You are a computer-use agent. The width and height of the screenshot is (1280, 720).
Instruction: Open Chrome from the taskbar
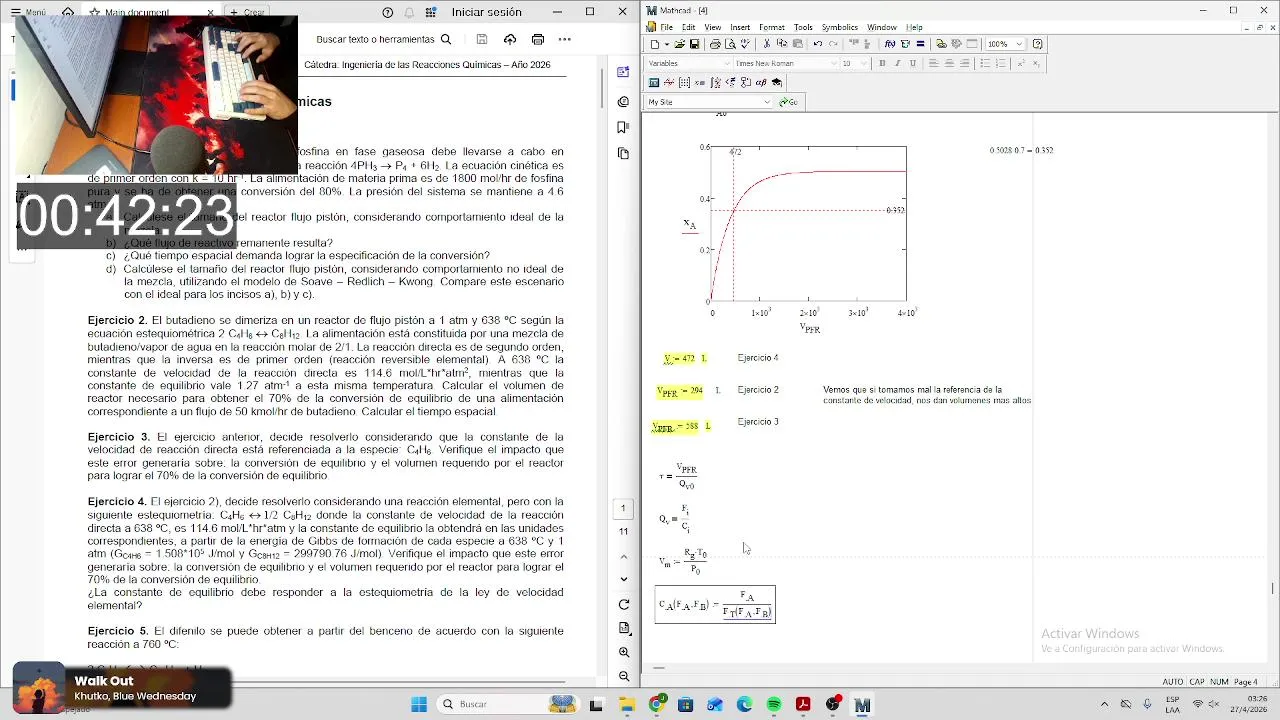tap(656, 704)
